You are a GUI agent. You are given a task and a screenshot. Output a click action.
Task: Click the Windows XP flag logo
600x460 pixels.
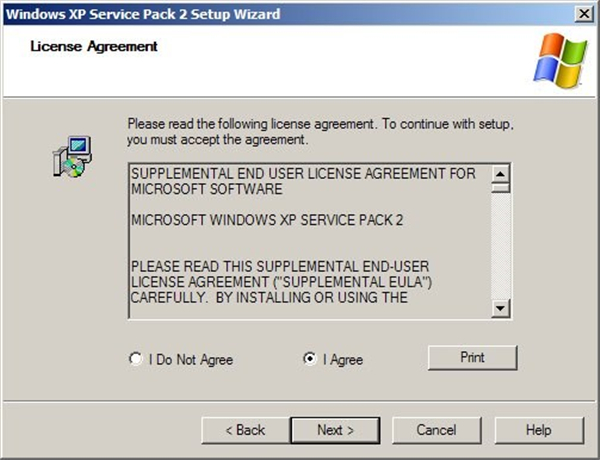[560, 56]
